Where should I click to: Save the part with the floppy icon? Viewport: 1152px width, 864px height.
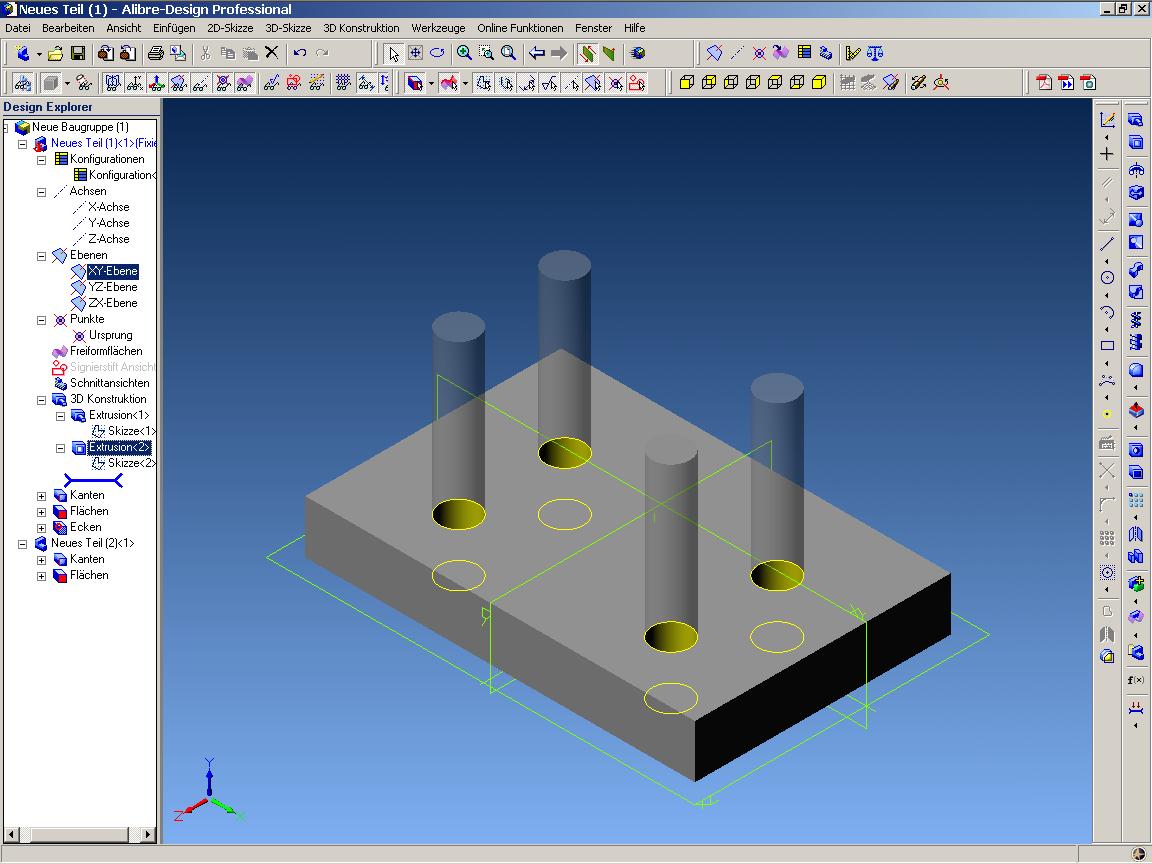[78, 53]
